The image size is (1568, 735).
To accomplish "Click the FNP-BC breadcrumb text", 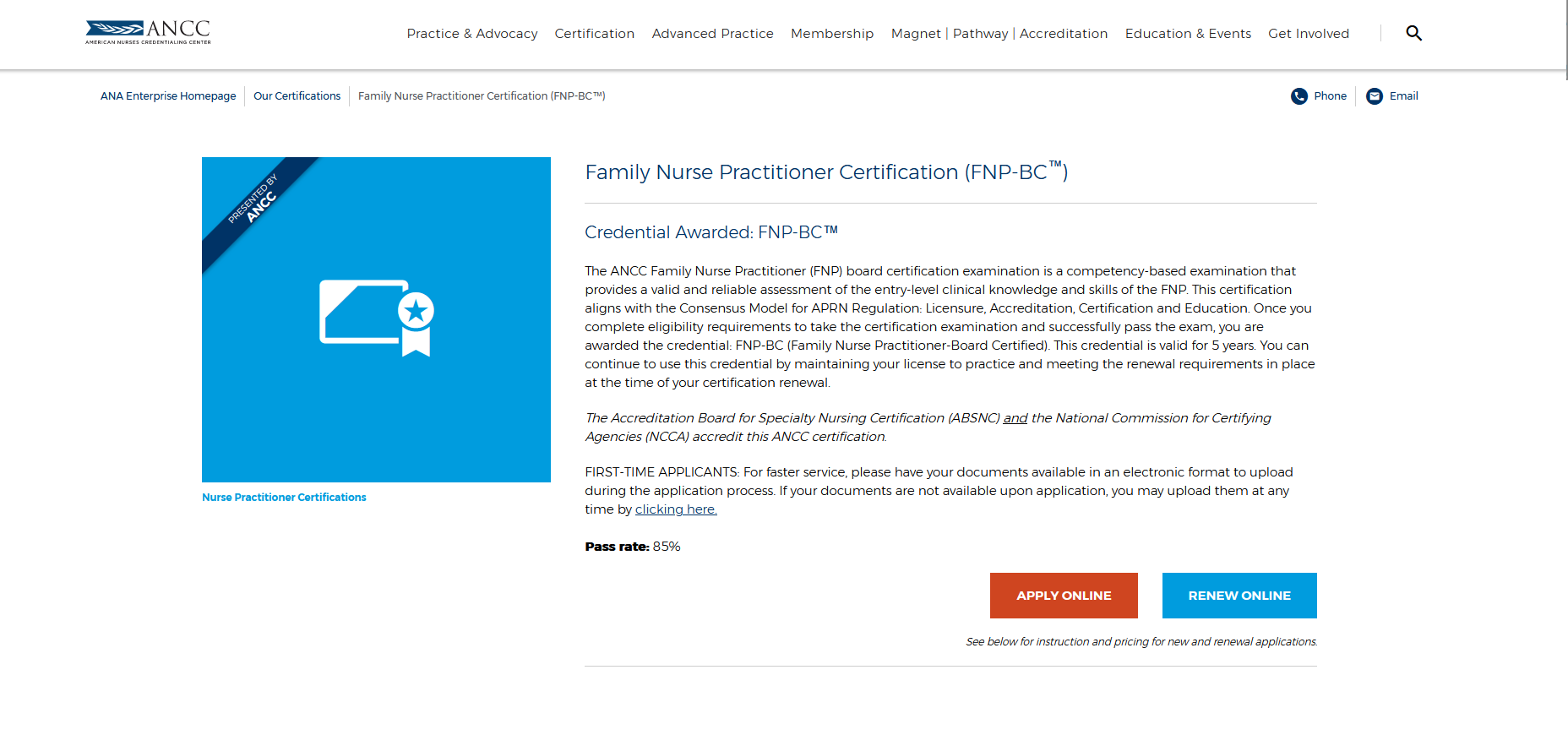I will [482, 96].
